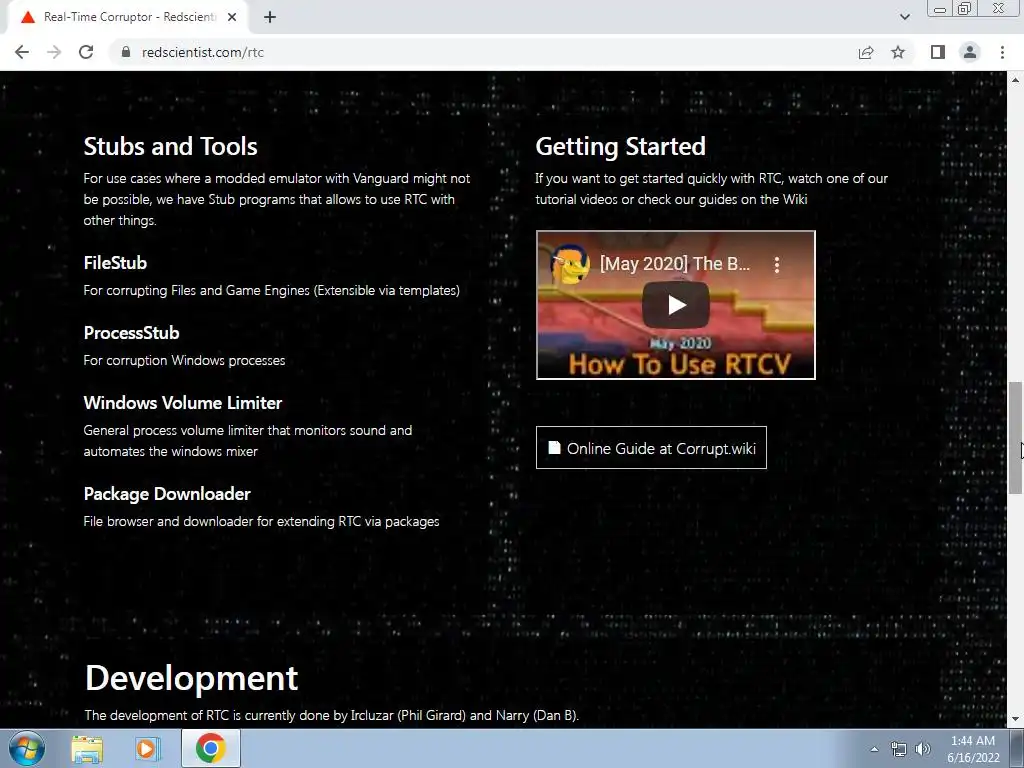Select the Real-Time Corruptor tab
The width and height of the screenshot is (1024, 768).
click(x=127, y=17)
